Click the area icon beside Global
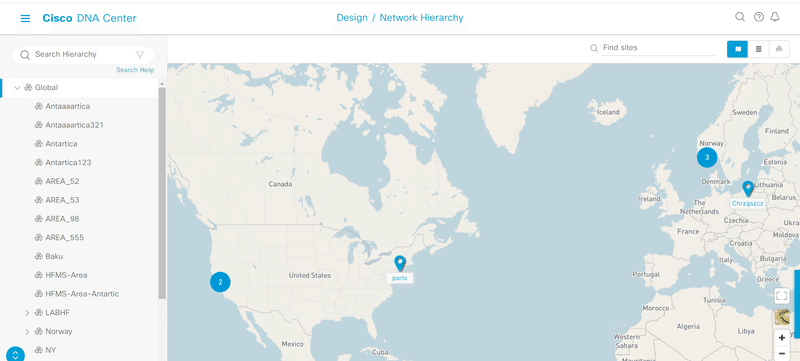This screenshot has height=361, width=800. (x=28, y=88)
